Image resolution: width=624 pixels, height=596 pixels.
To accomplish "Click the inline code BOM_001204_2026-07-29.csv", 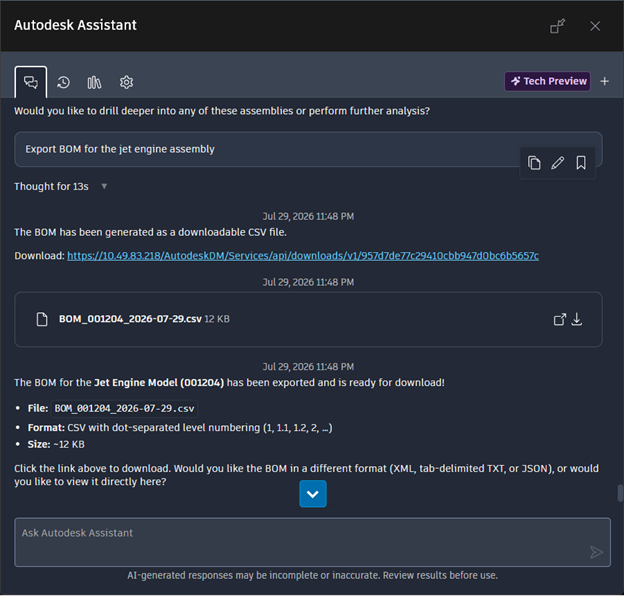I will [x=124, y=409].
